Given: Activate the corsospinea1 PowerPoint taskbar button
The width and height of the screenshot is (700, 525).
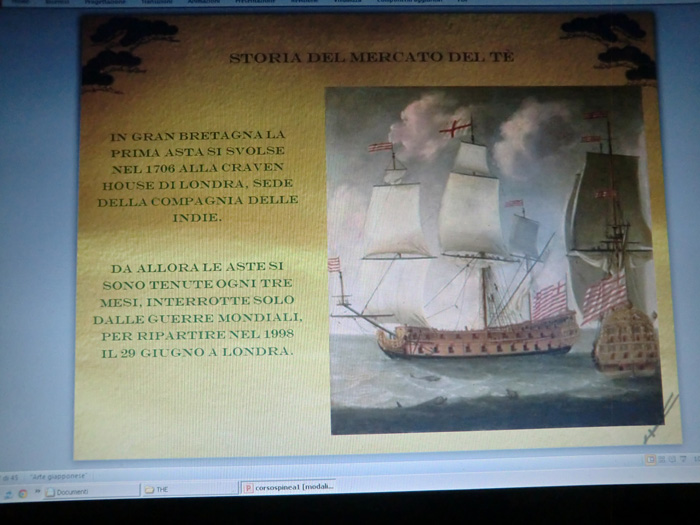Looking at the screenshot, I should click(x=288, y=487).
